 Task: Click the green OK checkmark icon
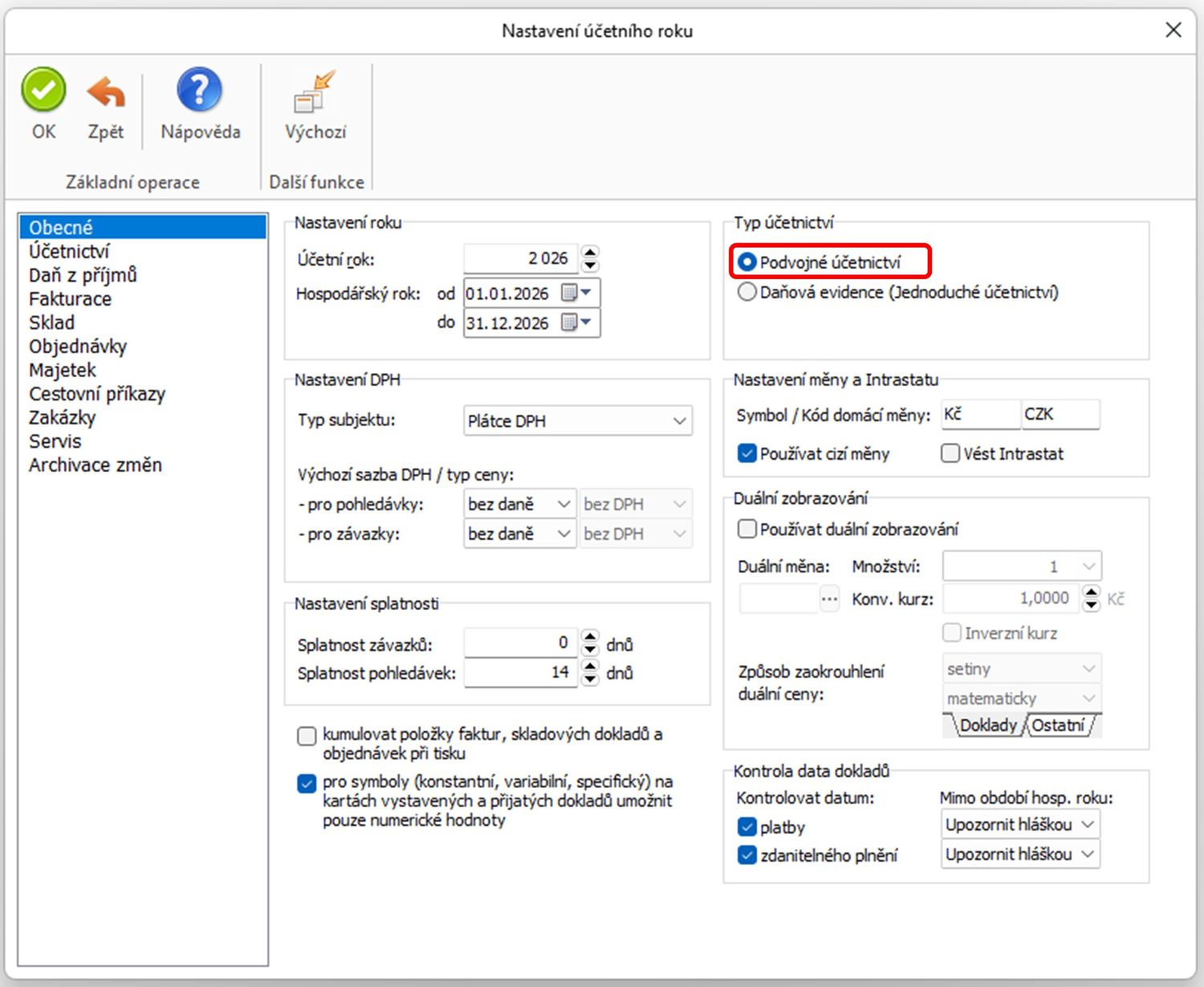(x=43, y=90)
